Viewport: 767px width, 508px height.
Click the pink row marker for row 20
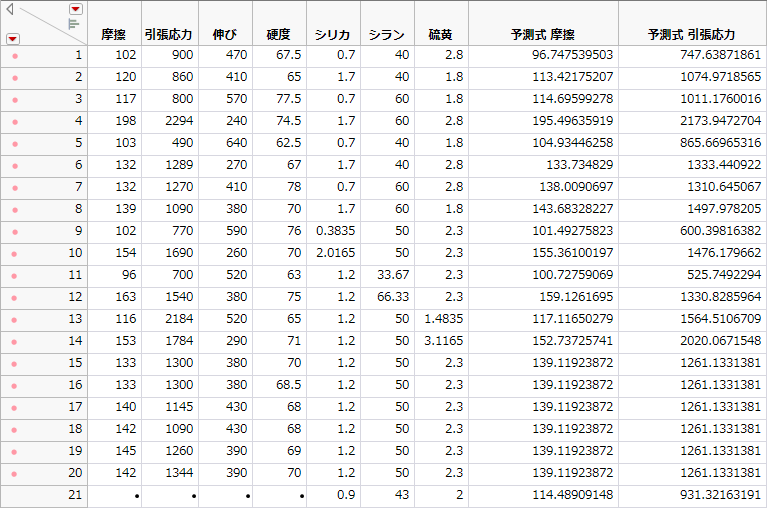pyautogui.click(x=15, y=474)
